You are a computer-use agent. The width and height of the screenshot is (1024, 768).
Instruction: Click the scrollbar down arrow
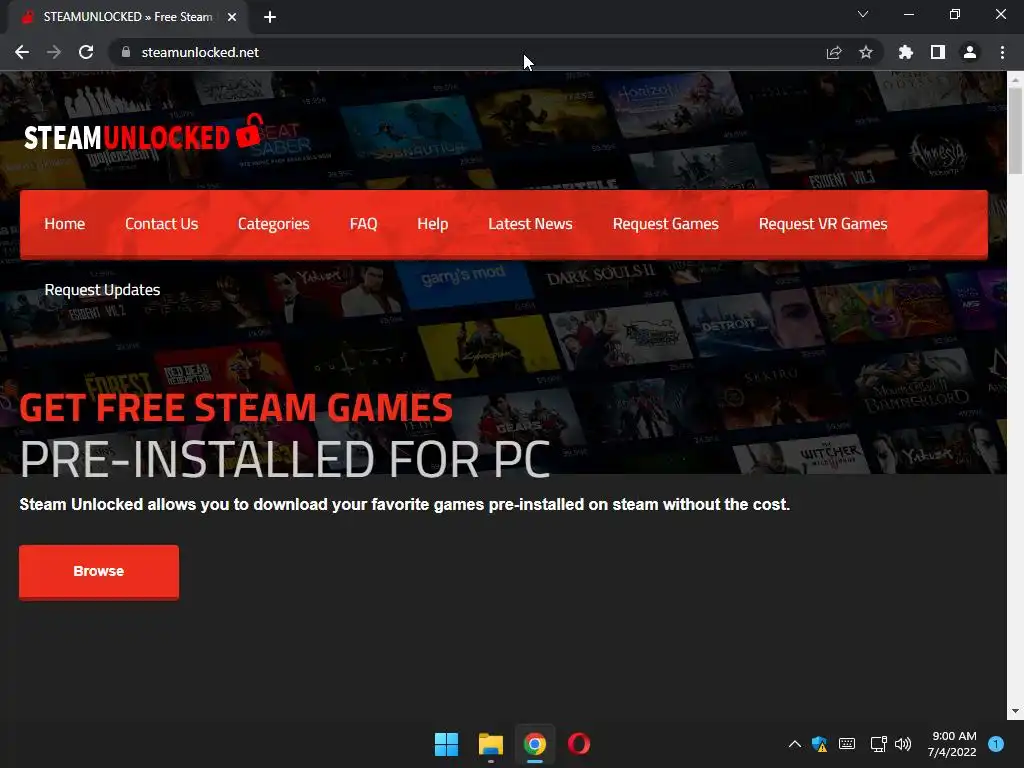[x=1015, y=711]
